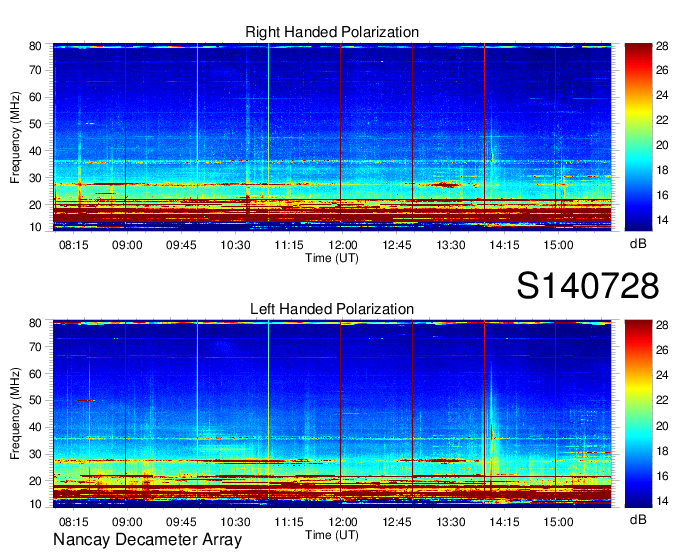680x552 pixels.
Task: Click the 22 value on Right Handed colorbar
Action: click(662, 120)
